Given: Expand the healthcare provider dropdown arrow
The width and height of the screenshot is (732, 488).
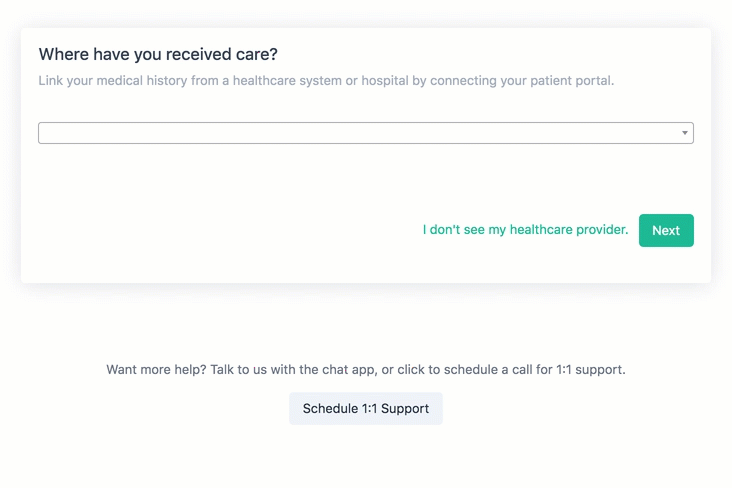Looking at the screenshot, I should 684,133.
